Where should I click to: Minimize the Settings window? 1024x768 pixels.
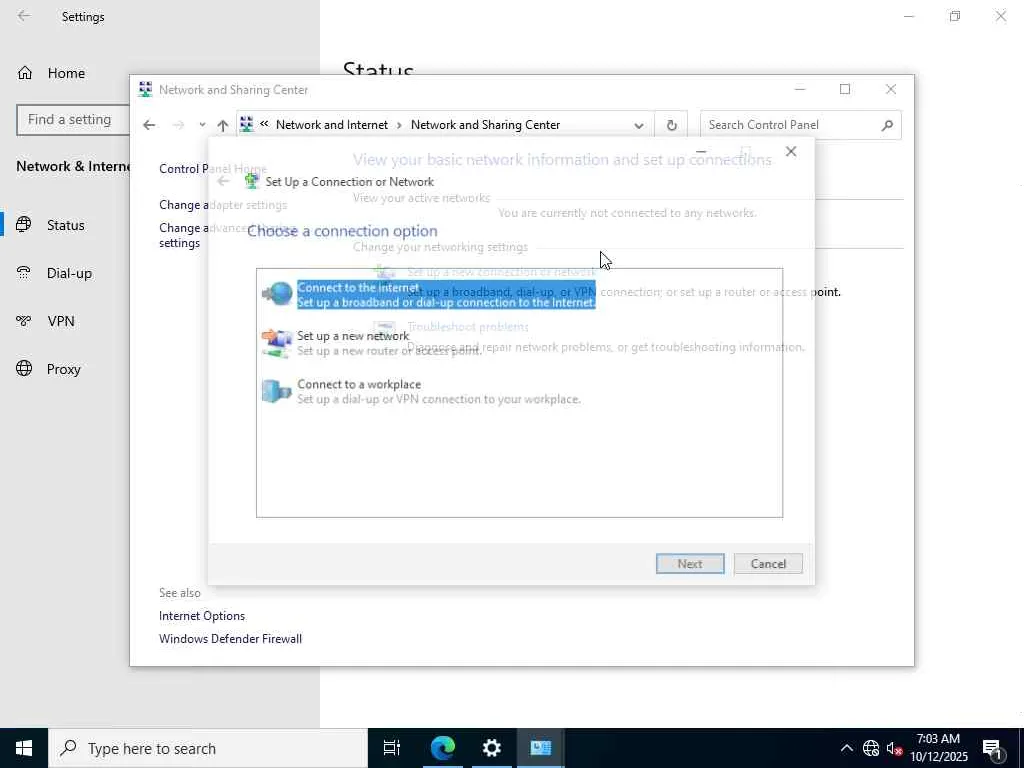pos(908,16)
